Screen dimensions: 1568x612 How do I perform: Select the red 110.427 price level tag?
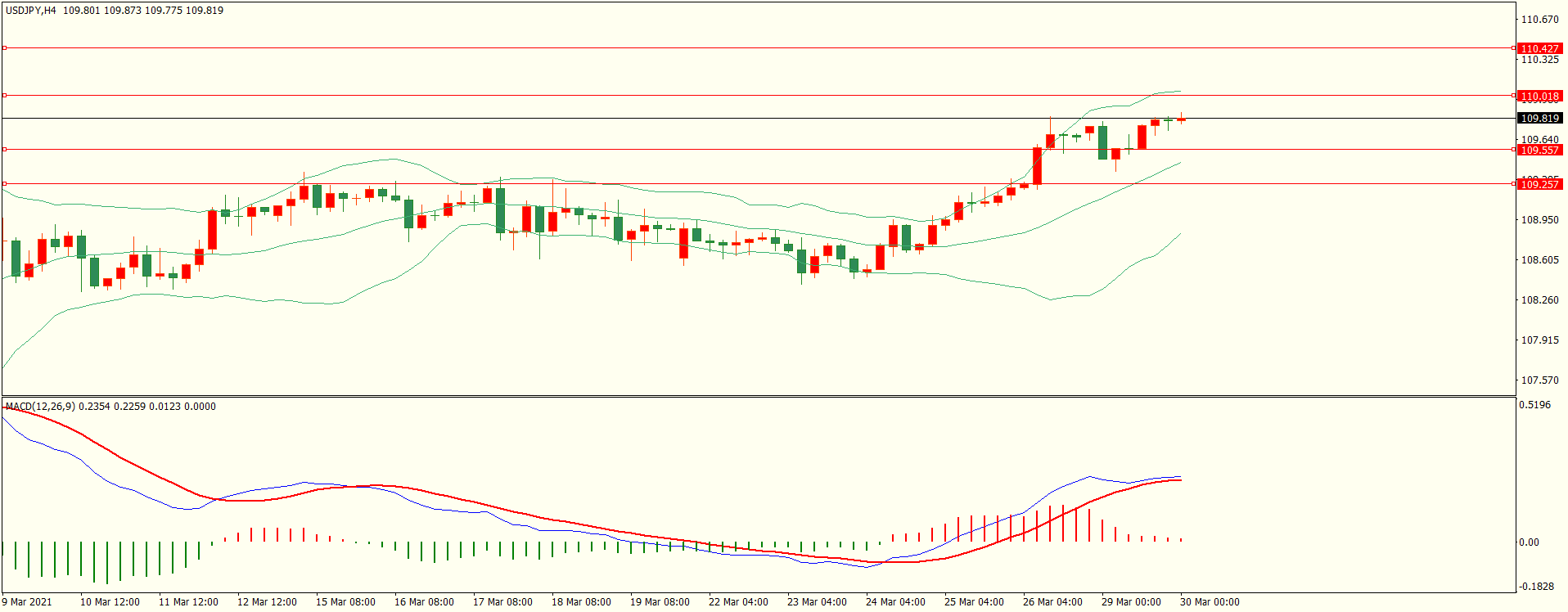(1539, 48)
